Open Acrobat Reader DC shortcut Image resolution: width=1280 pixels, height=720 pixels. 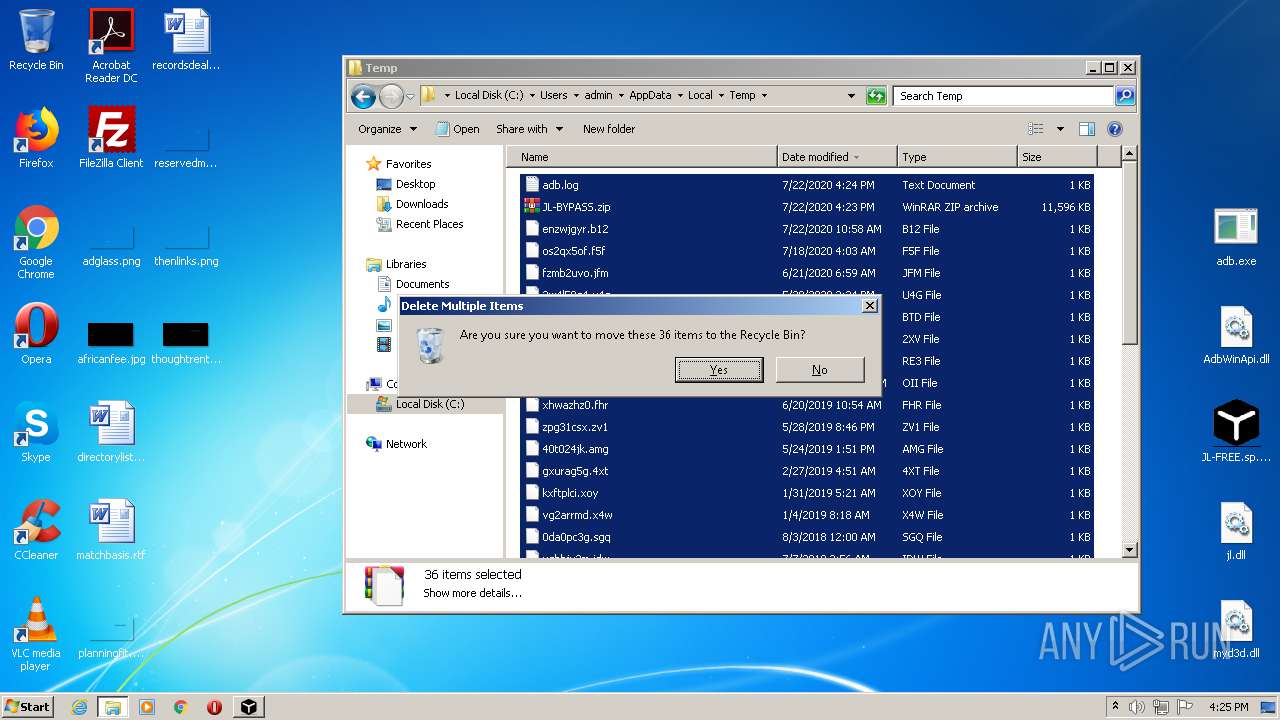pos(111,45)
